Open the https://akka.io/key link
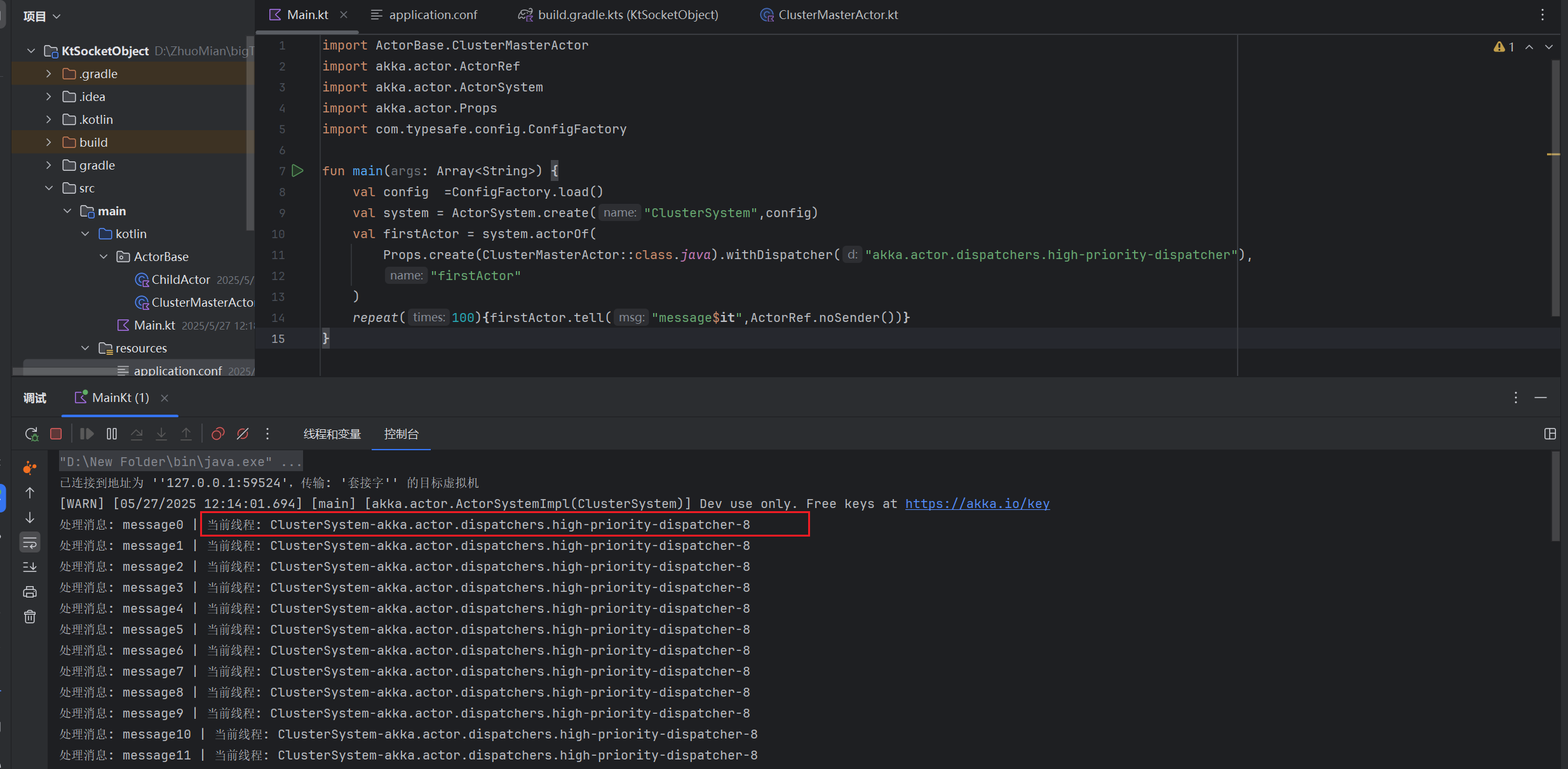The width and height of the screenshot is (1568, 769). (x=977, y=504)
